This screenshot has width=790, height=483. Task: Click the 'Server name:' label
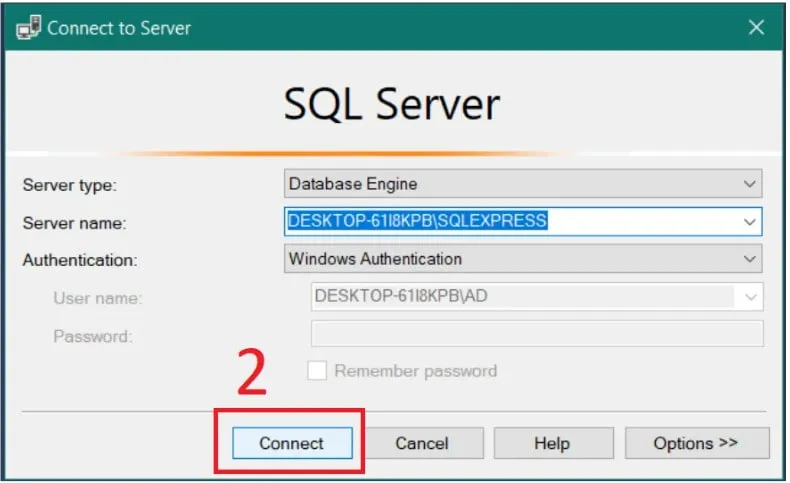(x=75, y=223)
